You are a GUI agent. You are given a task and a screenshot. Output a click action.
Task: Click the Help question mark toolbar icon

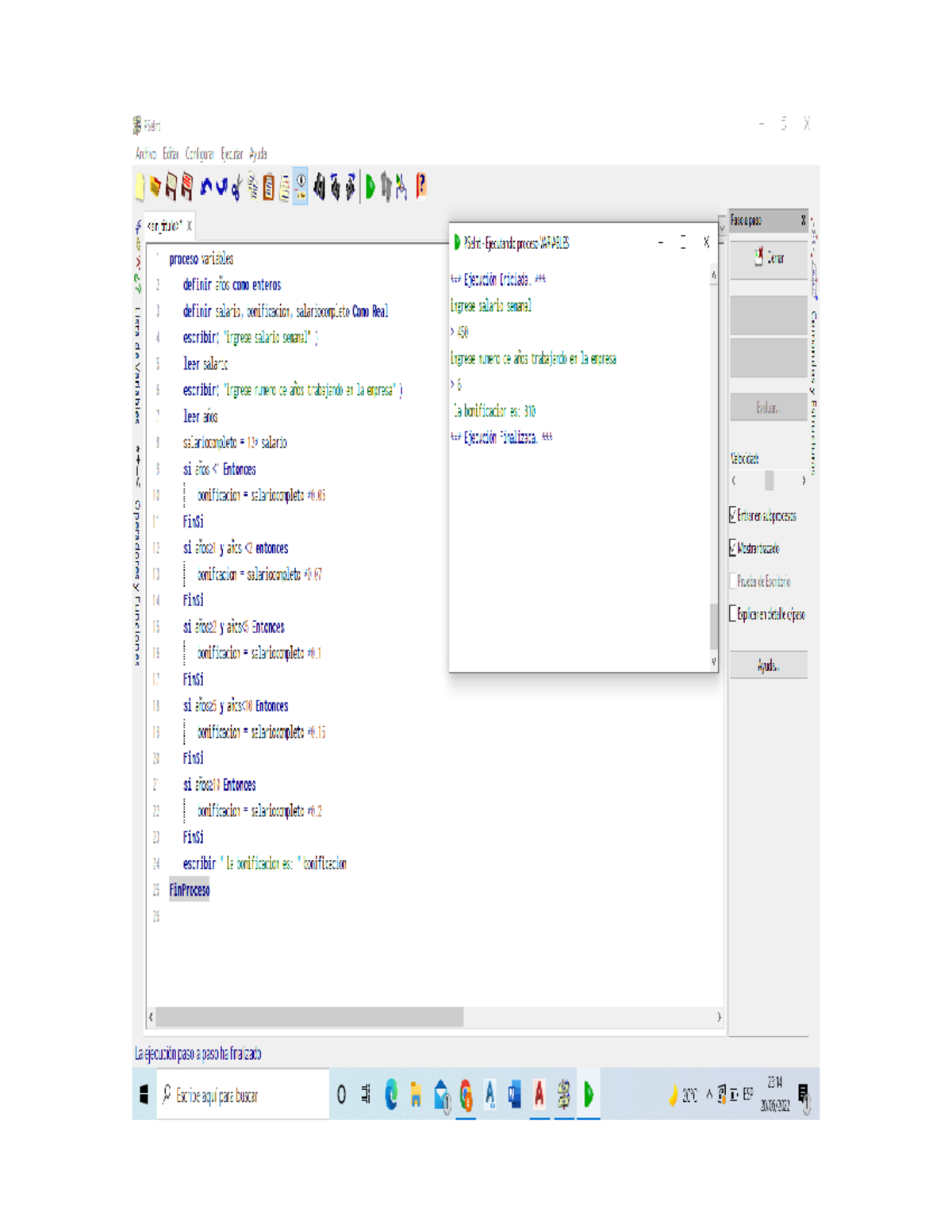[x=421, y=186]
